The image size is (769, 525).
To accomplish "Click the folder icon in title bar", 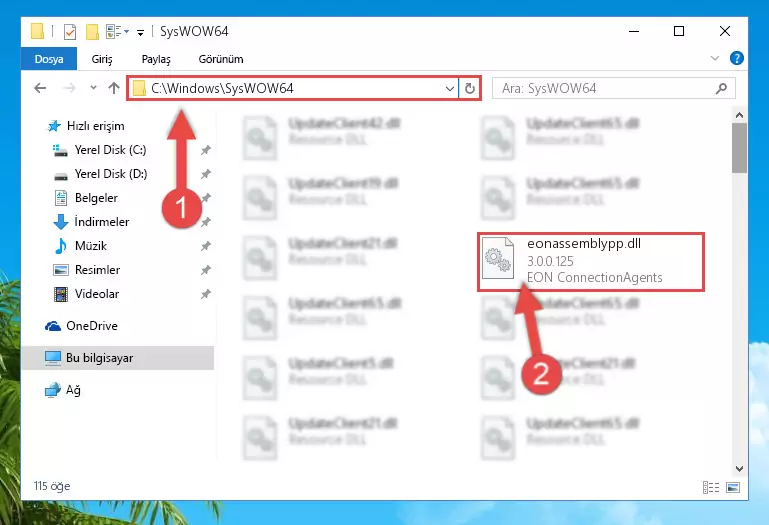I will point(37,31).
